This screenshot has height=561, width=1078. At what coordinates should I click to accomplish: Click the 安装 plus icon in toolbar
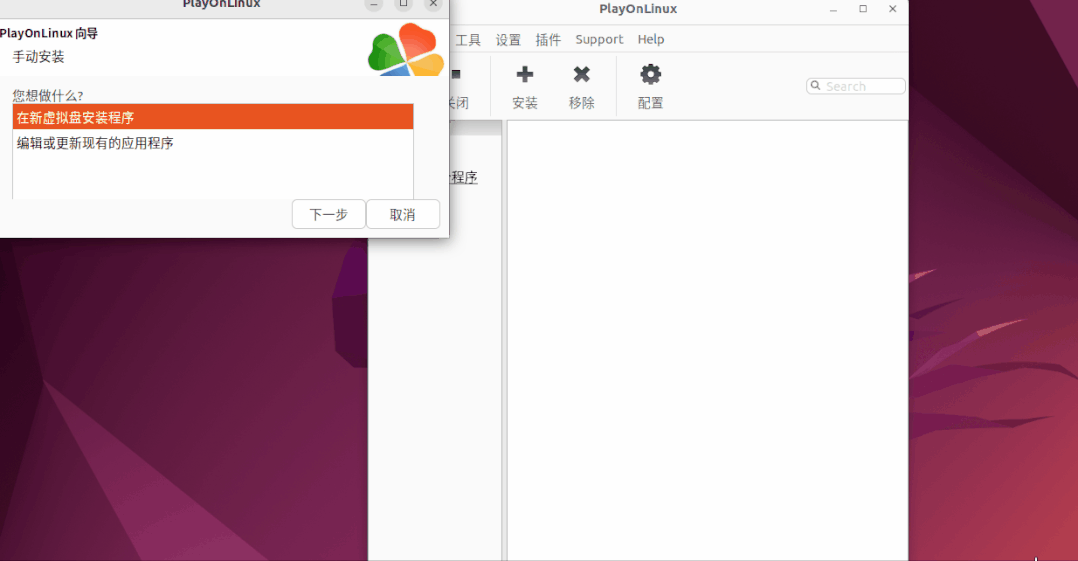[525, 74]
